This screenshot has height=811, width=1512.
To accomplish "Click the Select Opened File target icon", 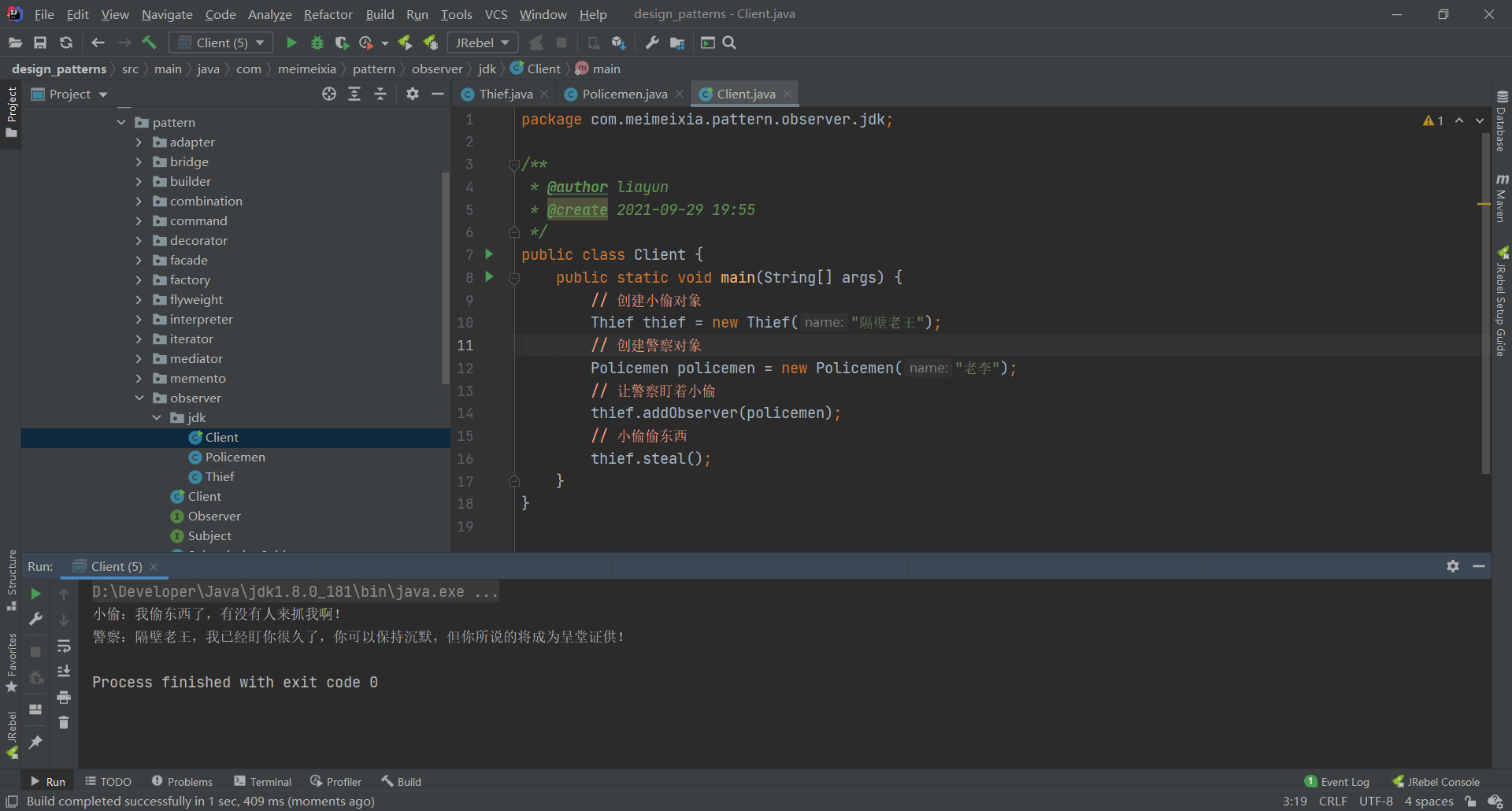I will [329, 94].
